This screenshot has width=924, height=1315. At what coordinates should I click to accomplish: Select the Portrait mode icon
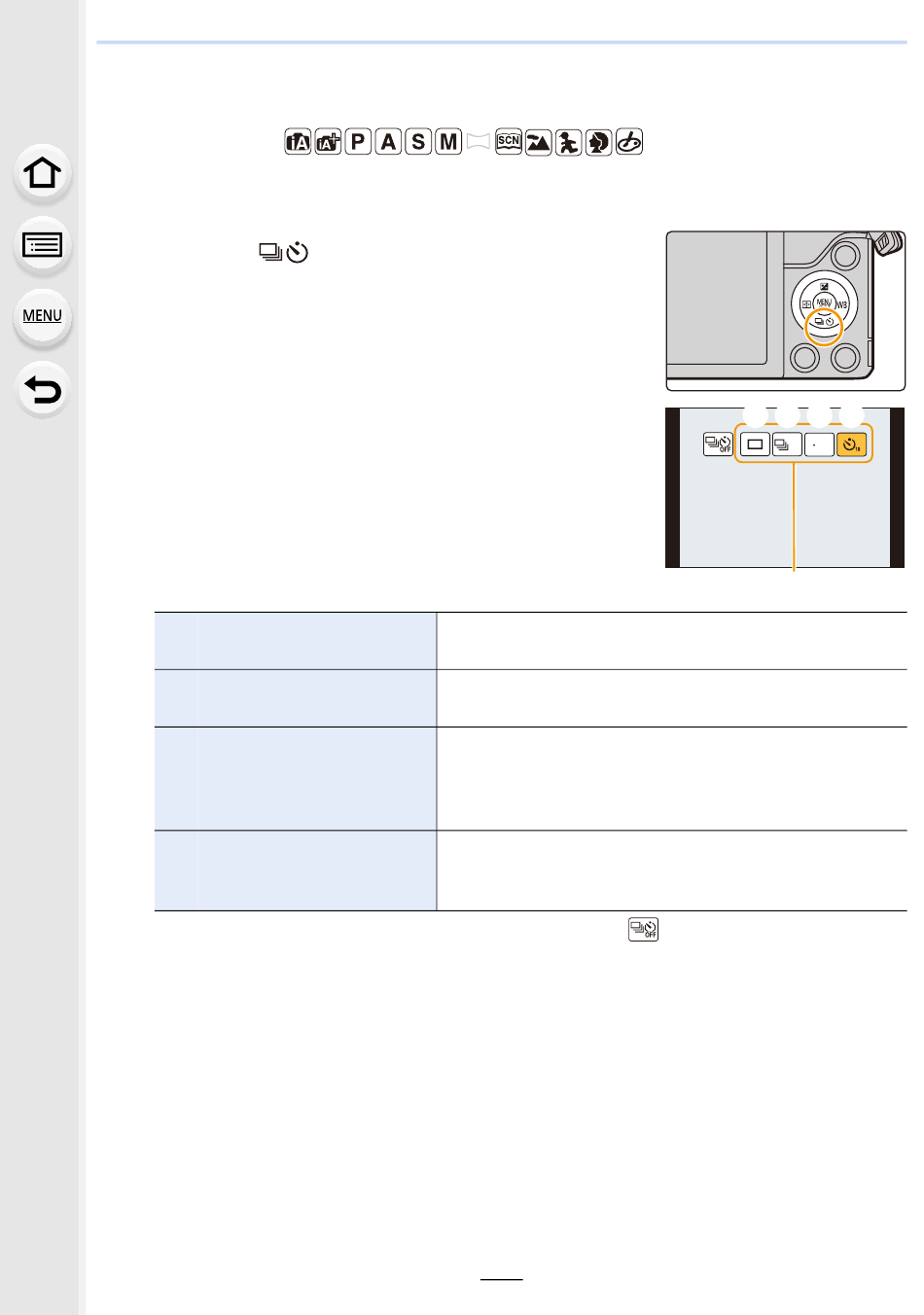(x=599, y=142)
